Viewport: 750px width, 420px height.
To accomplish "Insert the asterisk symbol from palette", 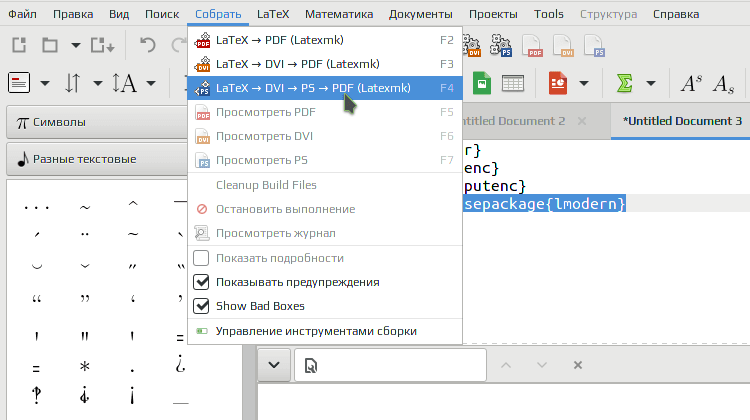I will (x=85, y=367).
